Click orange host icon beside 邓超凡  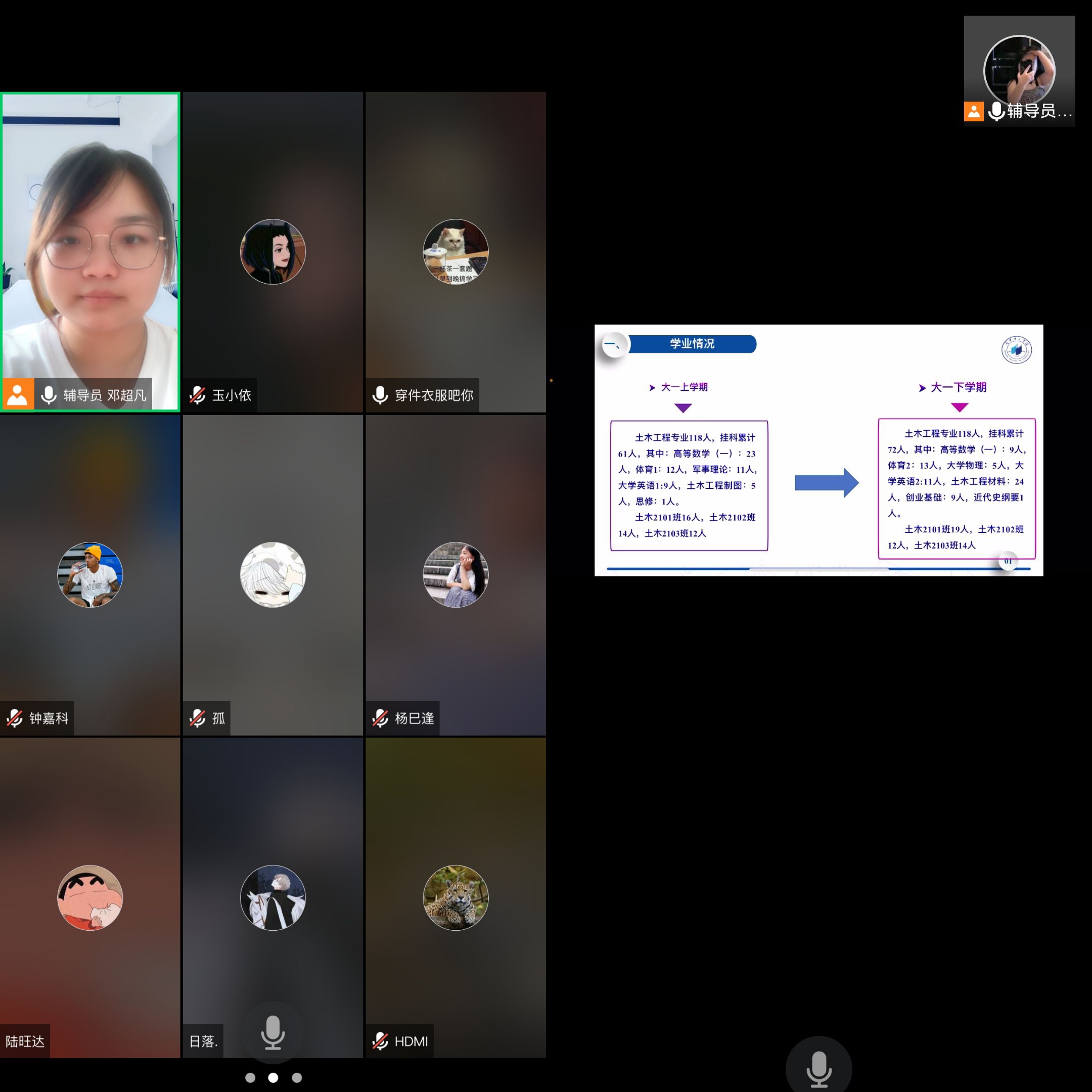click(17, 394)
